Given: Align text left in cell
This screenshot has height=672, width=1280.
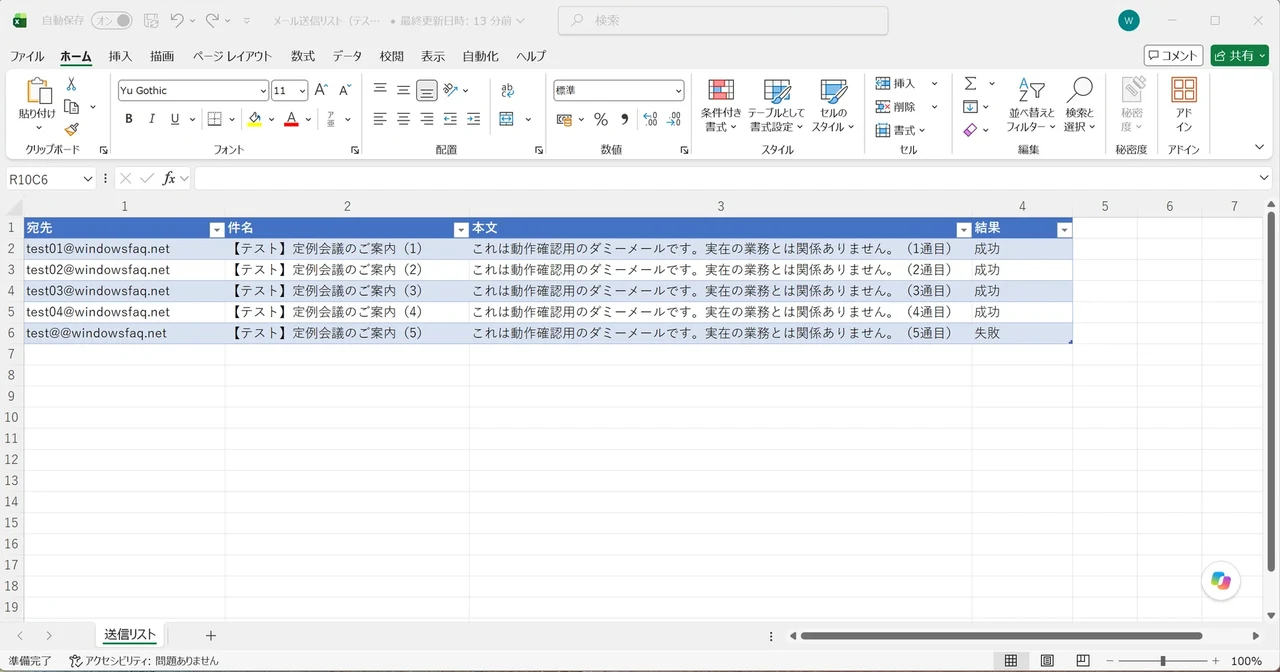Looking at the screenshot, I should click(380, 119).
